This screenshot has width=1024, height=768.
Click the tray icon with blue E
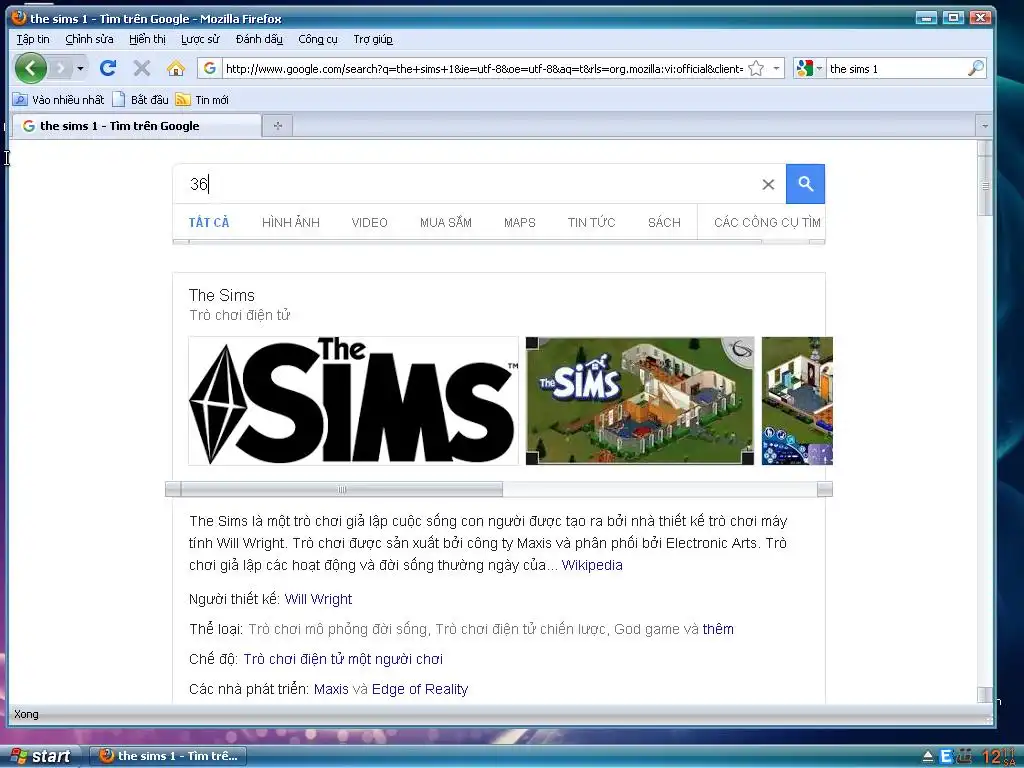point(946,757)
